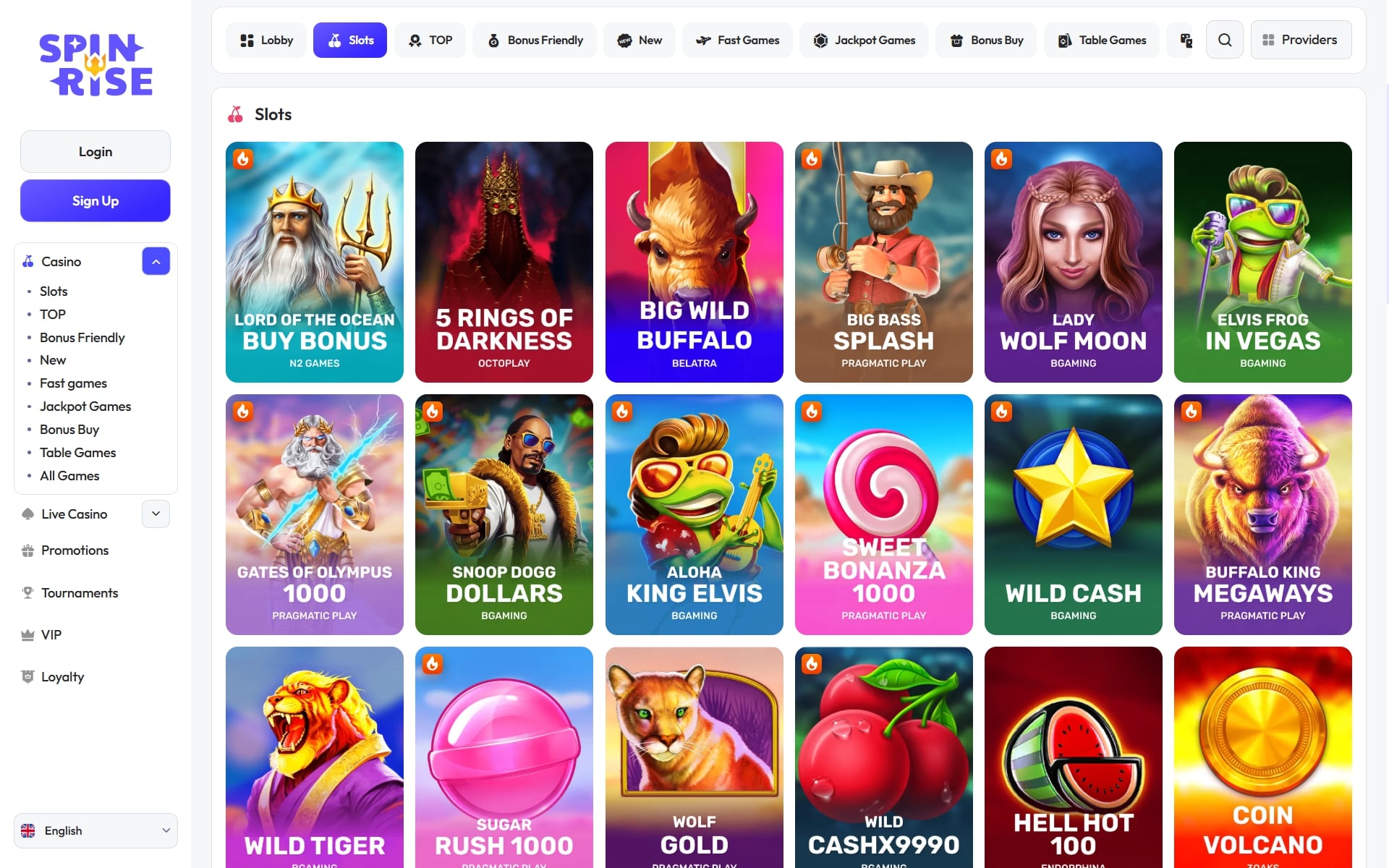Image resolution: width=1389 pixels, height=868 pixels.
Task: Click the crown VIP icon in sidebar
Action: pos(27,635)
